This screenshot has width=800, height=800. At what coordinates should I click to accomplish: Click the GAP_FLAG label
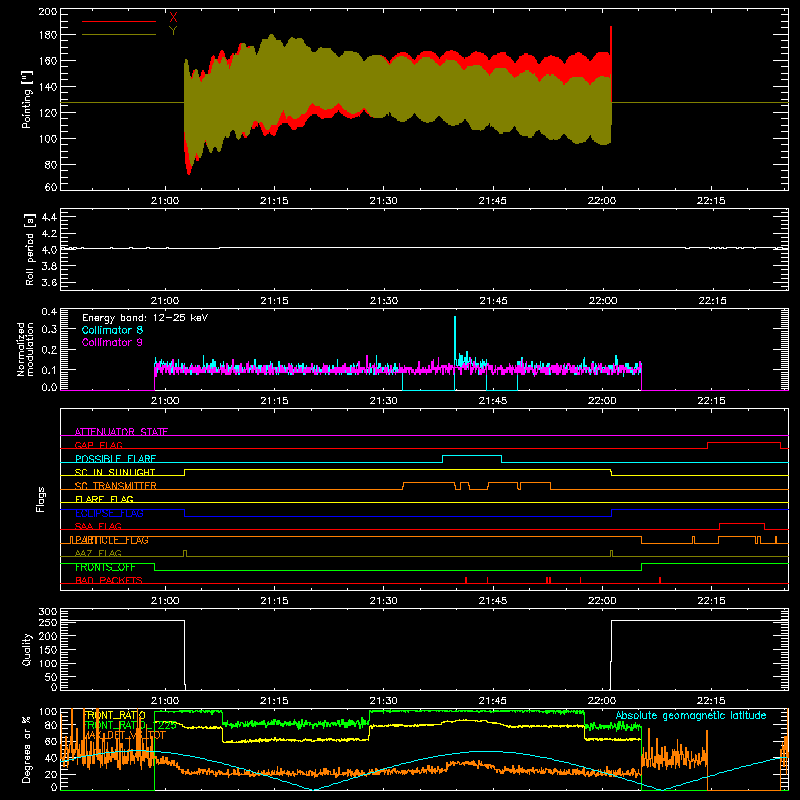click(98, 445)
